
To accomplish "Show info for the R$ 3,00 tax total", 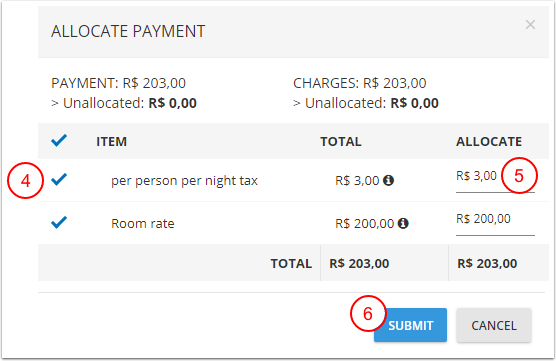I will coord(389,180).
